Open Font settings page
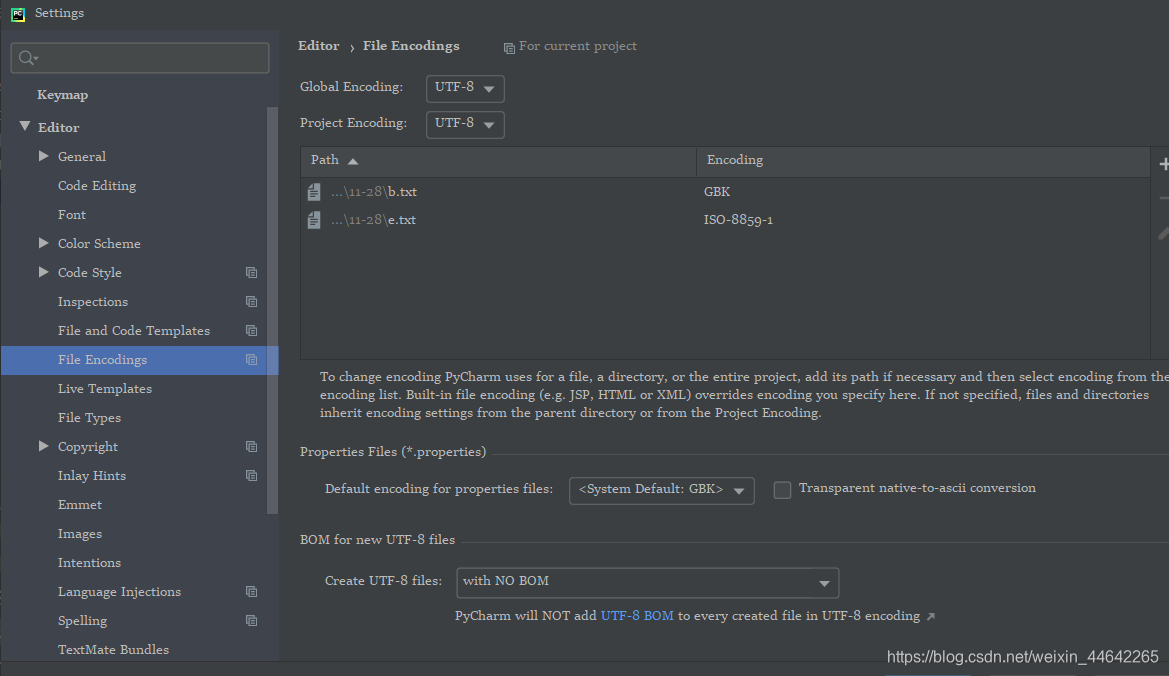The image size is (1169, 676). click(x=72, y=215)
